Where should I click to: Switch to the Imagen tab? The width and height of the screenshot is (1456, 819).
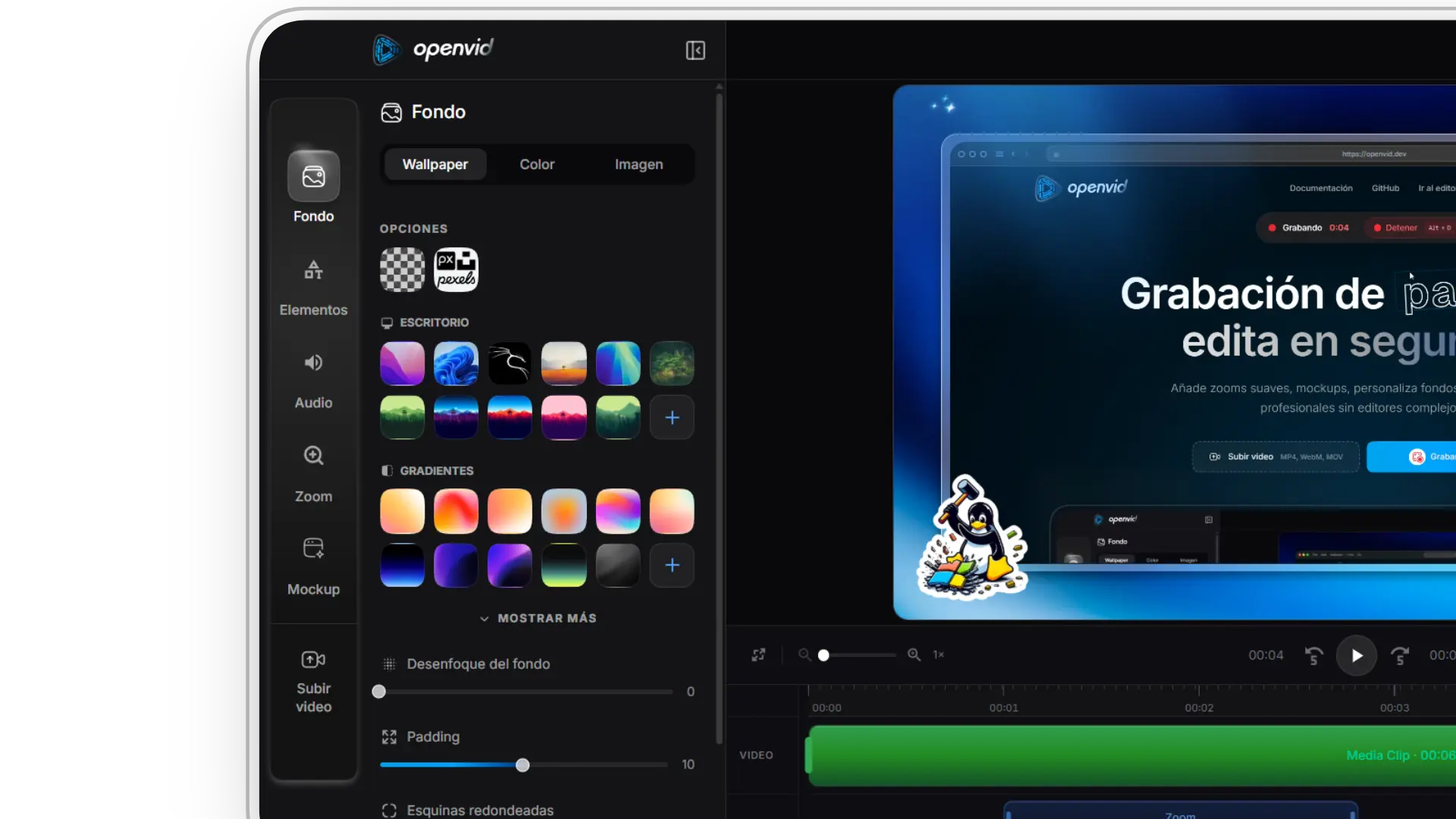point(639,165)
